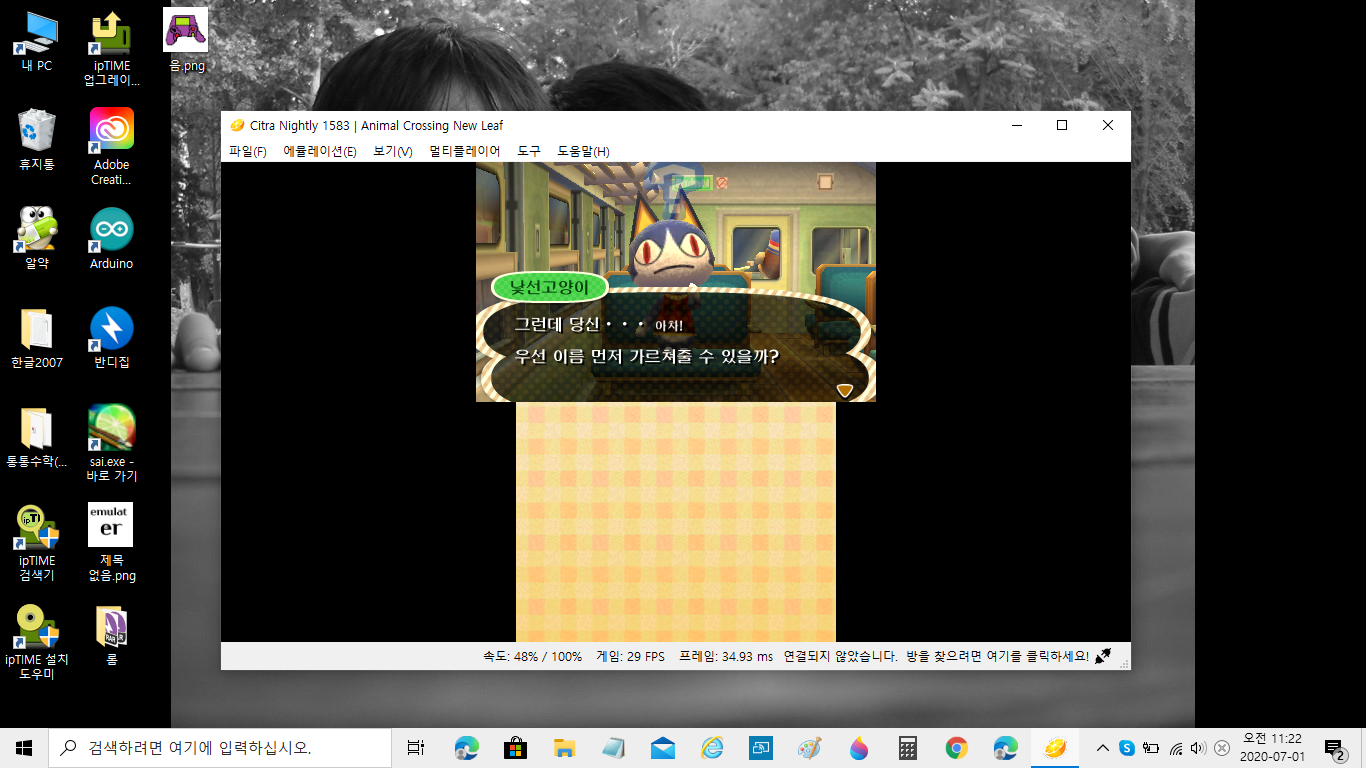Screen dimensions: 1366x768
Task: Select the 통통수학 folder icon
Action: point(37,437)
